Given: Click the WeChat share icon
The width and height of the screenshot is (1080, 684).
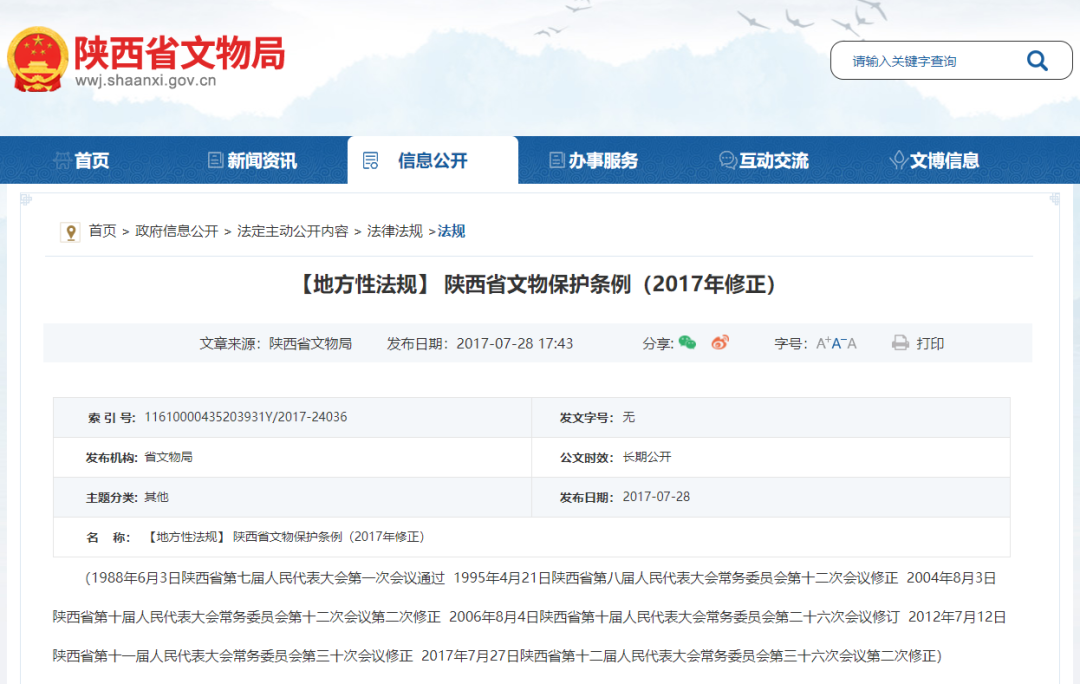Looking at the screenshot, I should click(x=687, y=343).
